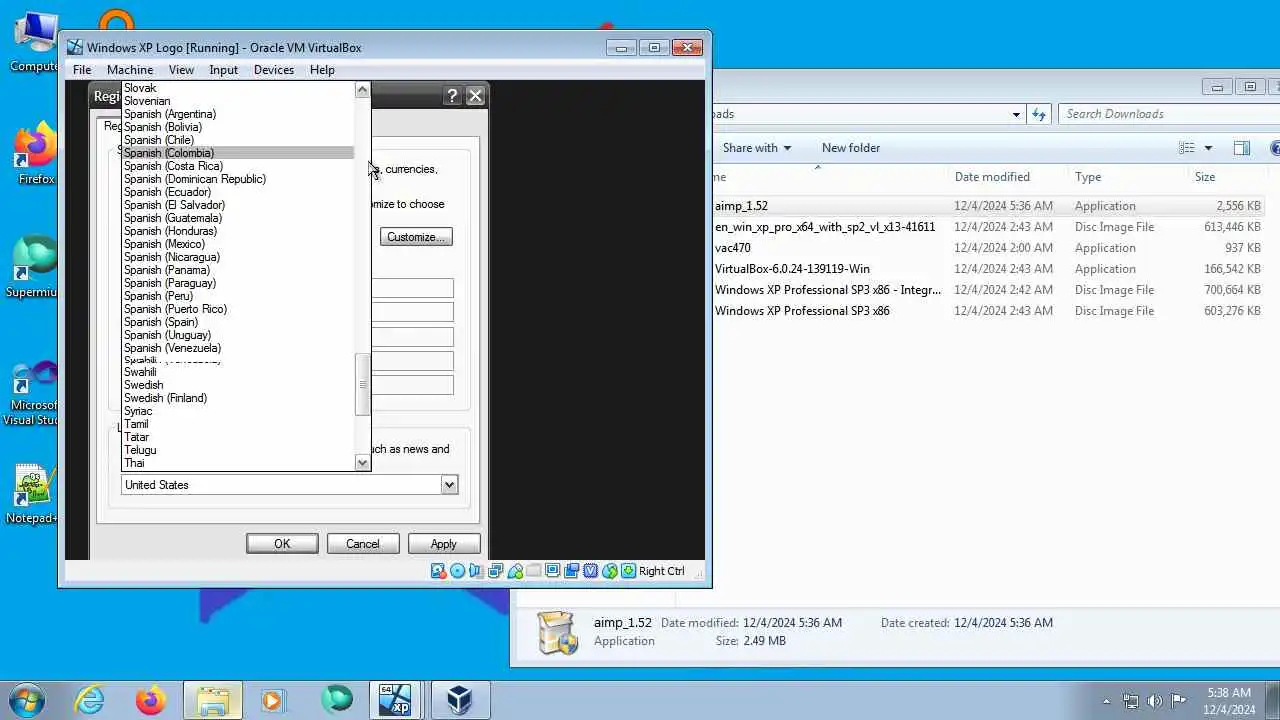
Task: Expand the Share with dropdown in Explorer
Action: coord(756,148)
